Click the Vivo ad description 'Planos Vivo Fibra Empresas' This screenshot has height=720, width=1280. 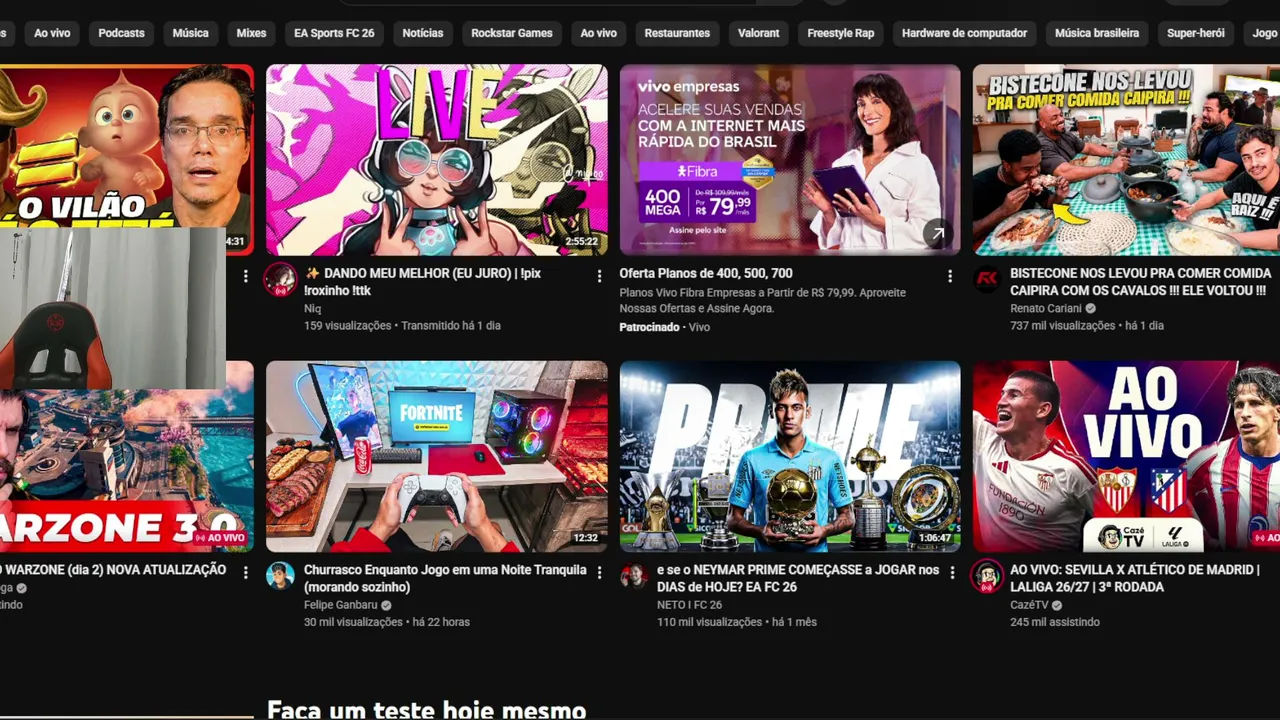coord(762,300)
